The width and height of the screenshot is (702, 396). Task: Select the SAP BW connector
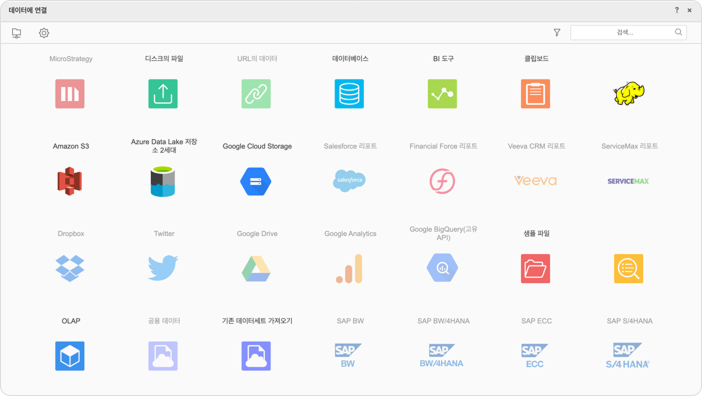[x=348, y=356]
